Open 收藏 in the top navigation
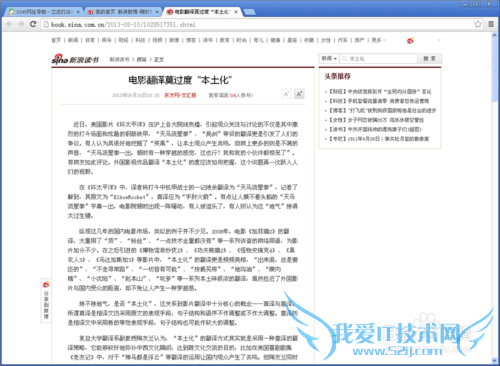The image size is (500, 366). [x=309, y=40]
